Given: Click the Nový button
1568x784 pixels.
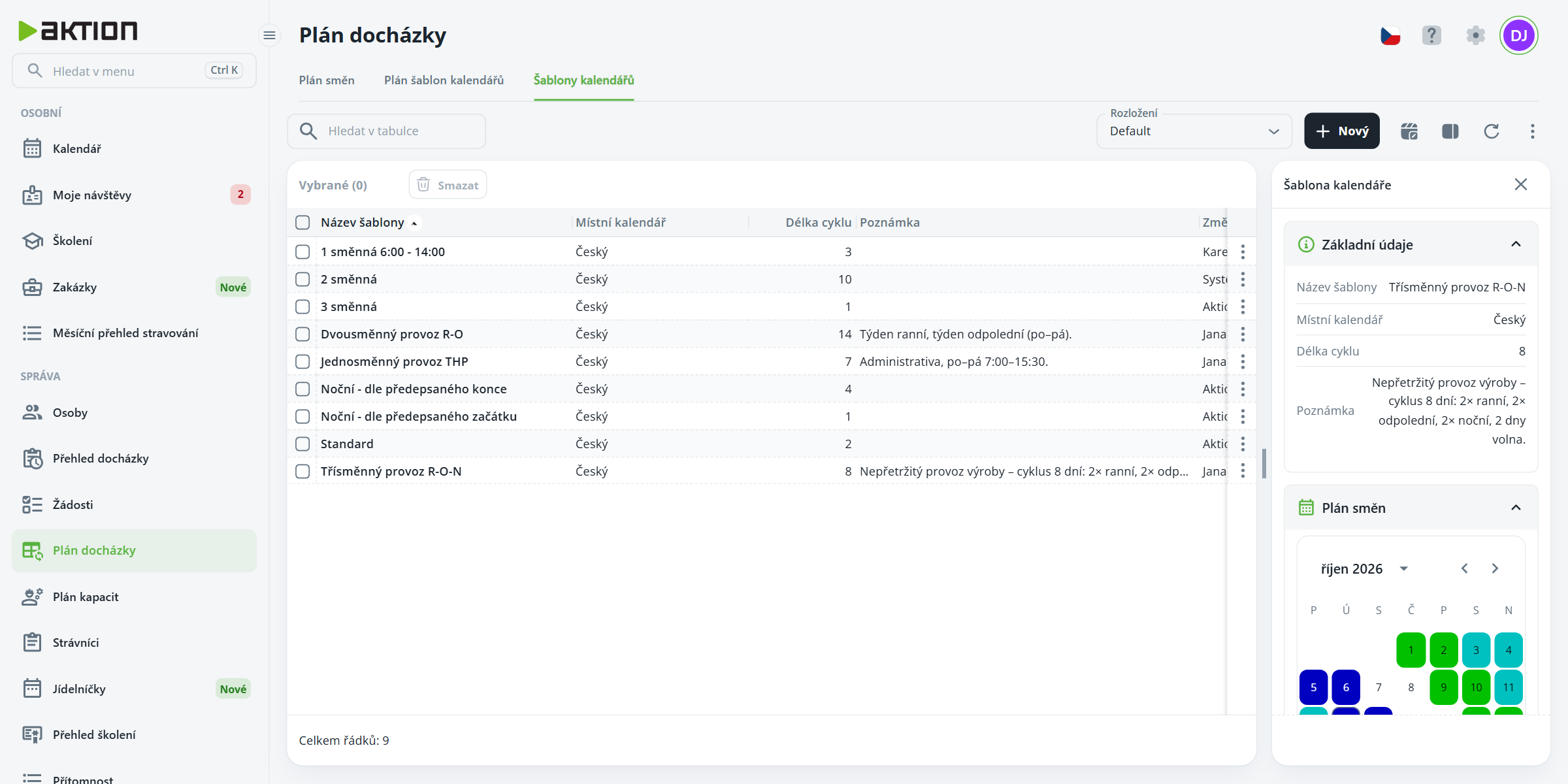Looking at the screenshot, I should pyautogui.click(x=1342, y=131).
